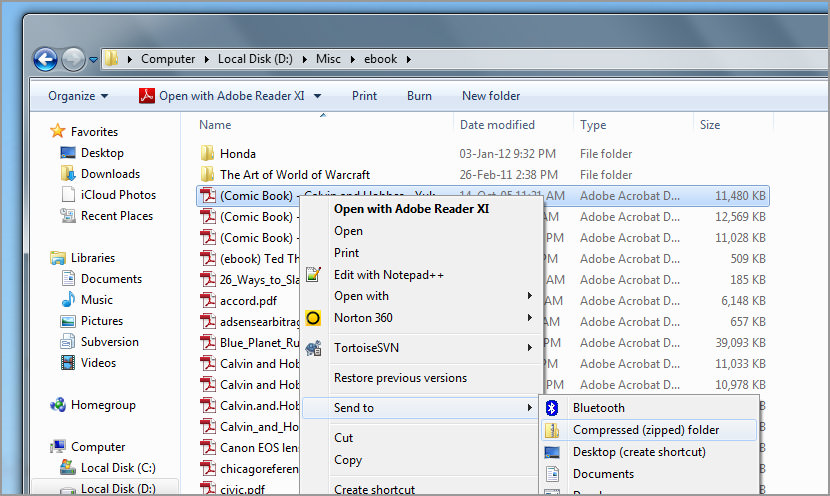Go back with the Back arrow button
The image size is (830, 496).
click(x=46, y=59)
